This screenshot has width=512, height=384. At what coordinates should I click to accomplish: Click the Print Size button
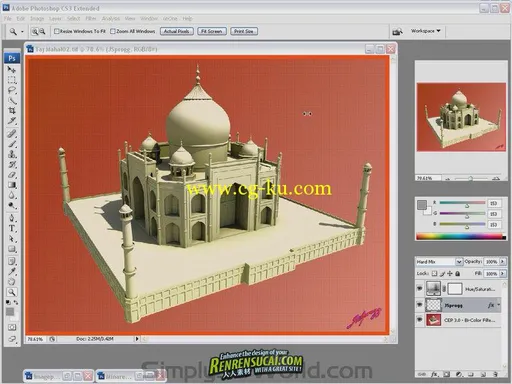(x=244, y=31)
